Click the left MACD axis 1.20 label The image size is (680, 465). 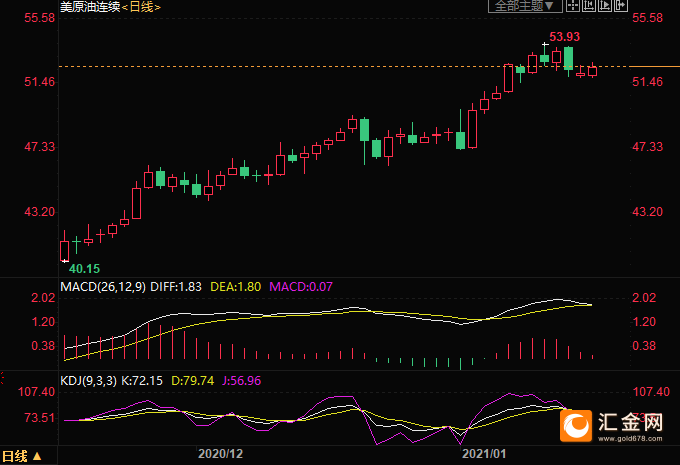coord(43,322)
